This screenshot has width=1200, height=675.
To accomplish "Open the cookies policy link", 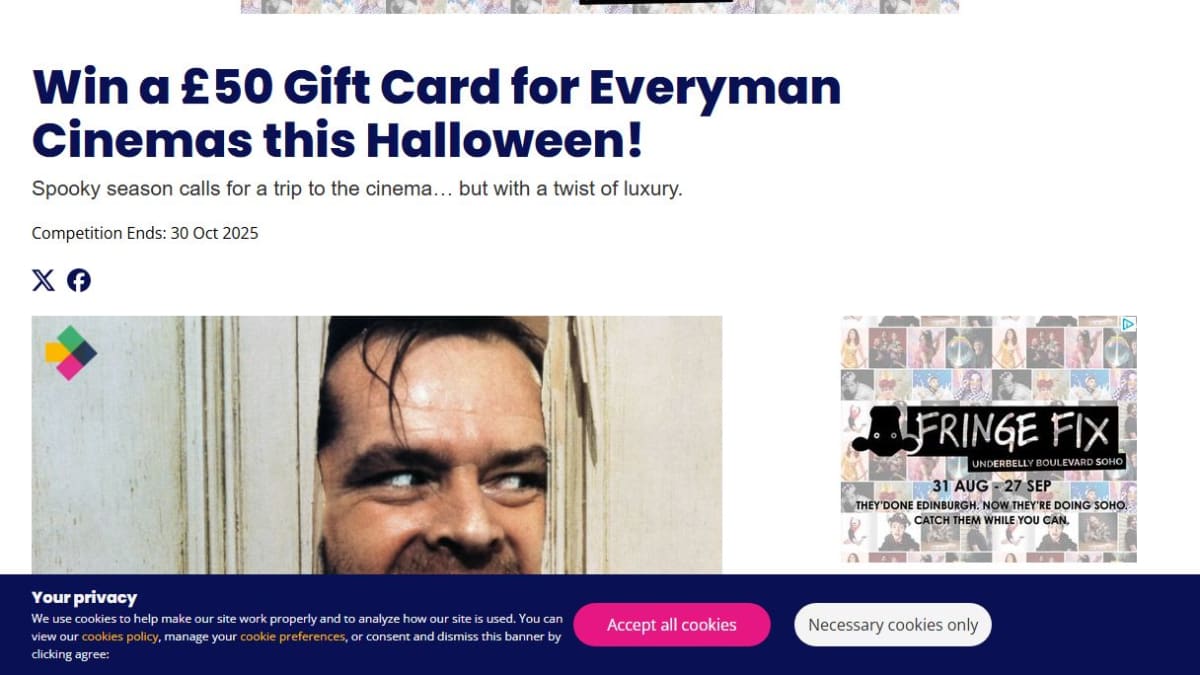I will click(x=120, y=636).
